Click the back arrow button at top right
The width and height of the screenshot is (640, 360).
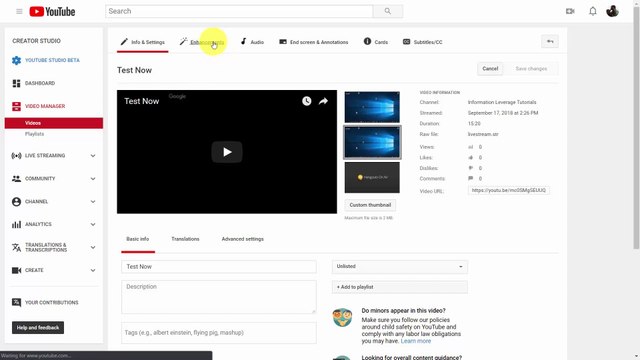click(550, 42)
